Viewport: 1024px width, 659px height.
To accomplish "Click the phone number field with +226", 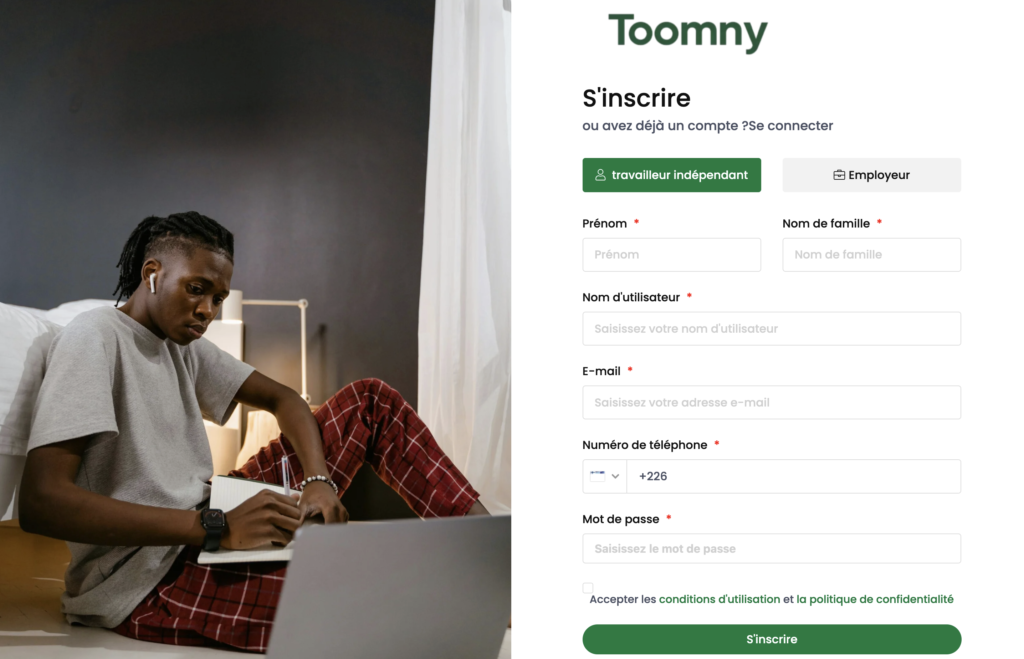I will click(x=793, y=476).
